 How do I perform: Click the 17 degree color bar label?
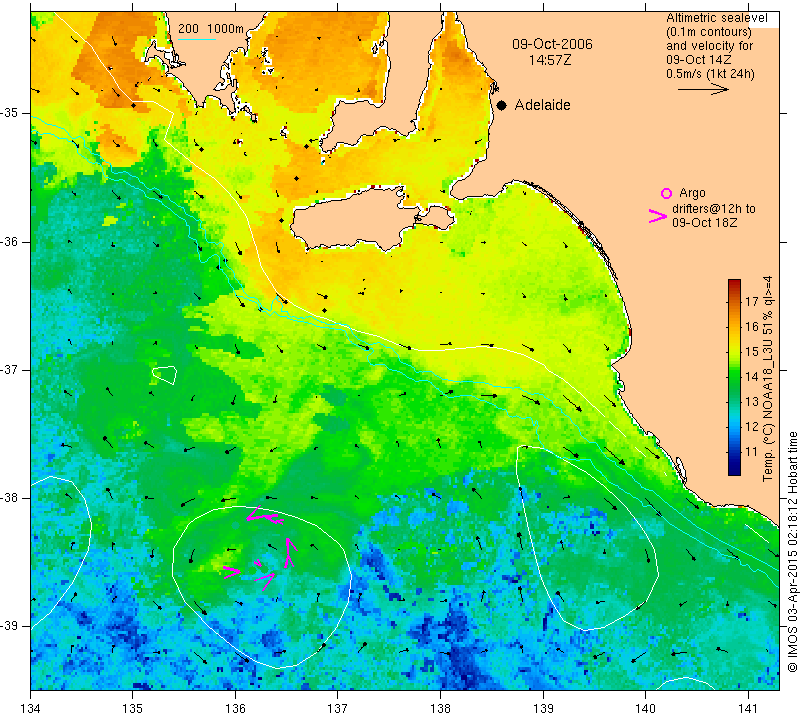click(752, 301)
